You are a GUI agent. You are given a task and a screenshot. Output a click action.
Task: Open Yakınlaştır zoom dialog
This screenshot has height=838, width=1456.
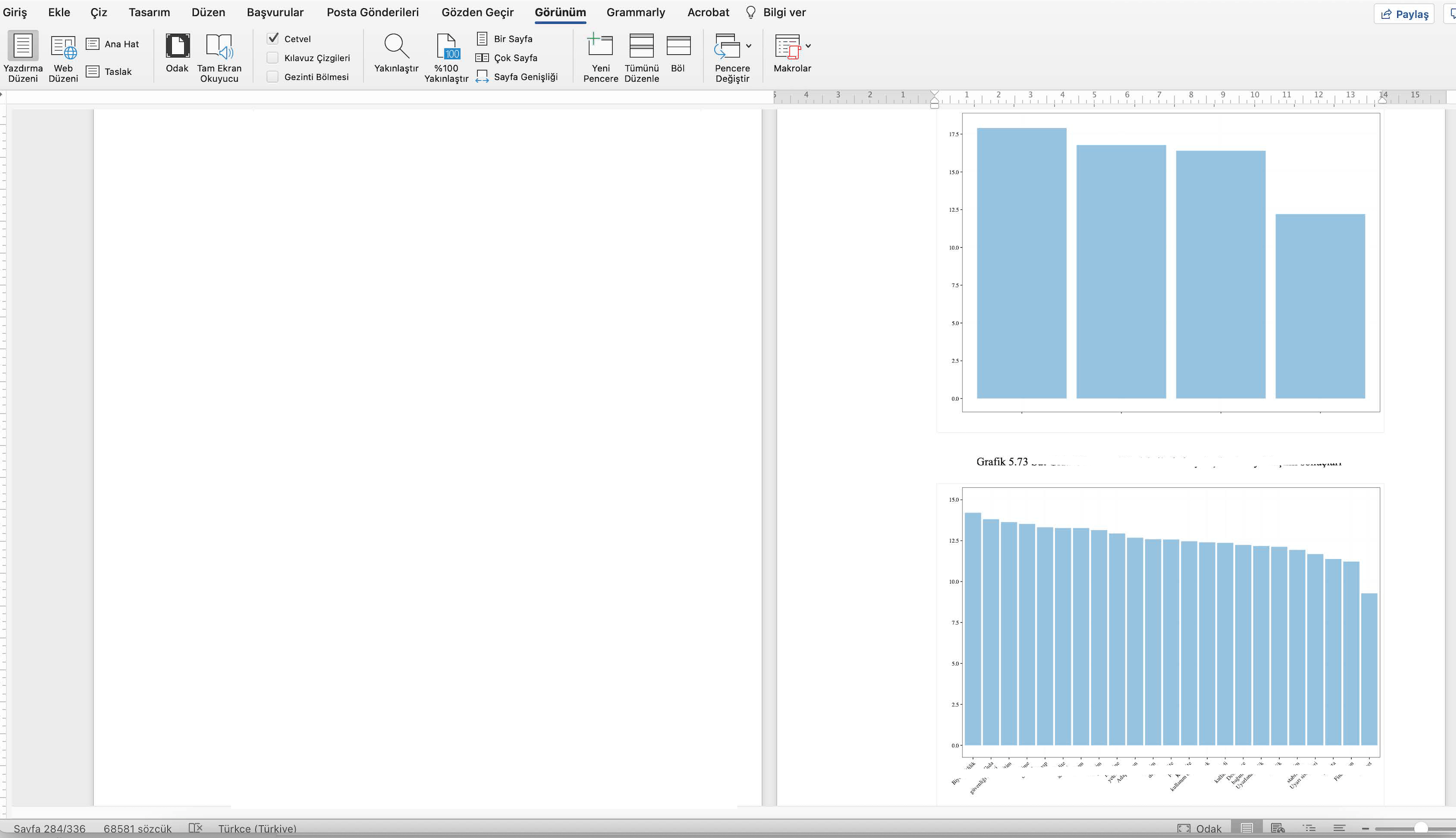(396, 53)
